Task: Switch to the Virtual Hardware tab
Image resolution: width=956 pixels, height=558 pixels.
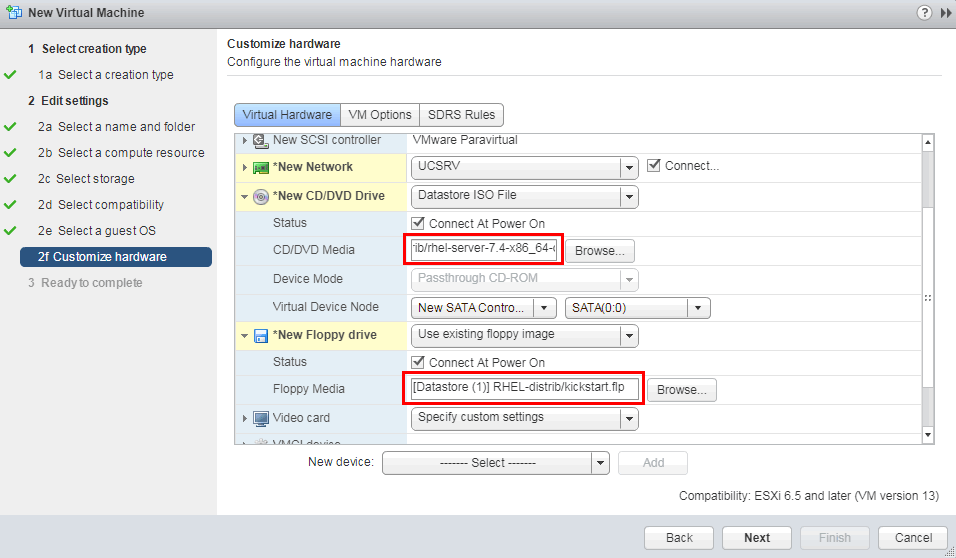Action: [x=287, y=115]
